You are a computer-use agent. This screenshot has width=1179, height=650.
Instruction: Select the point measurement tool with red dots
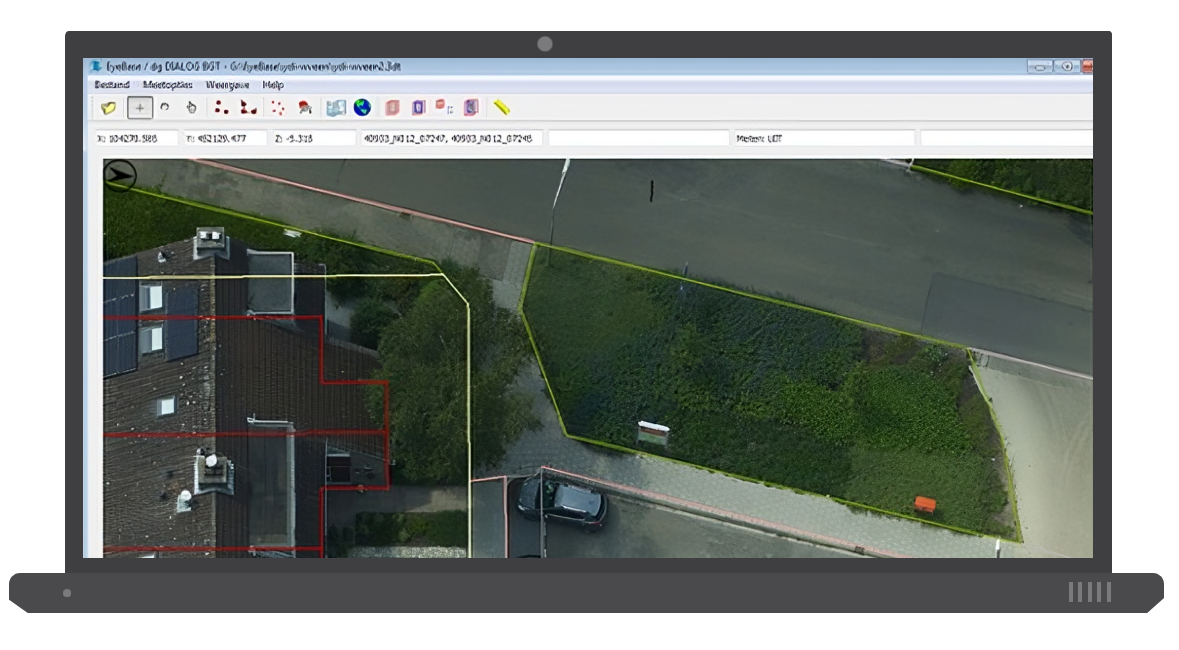(221, 107)
